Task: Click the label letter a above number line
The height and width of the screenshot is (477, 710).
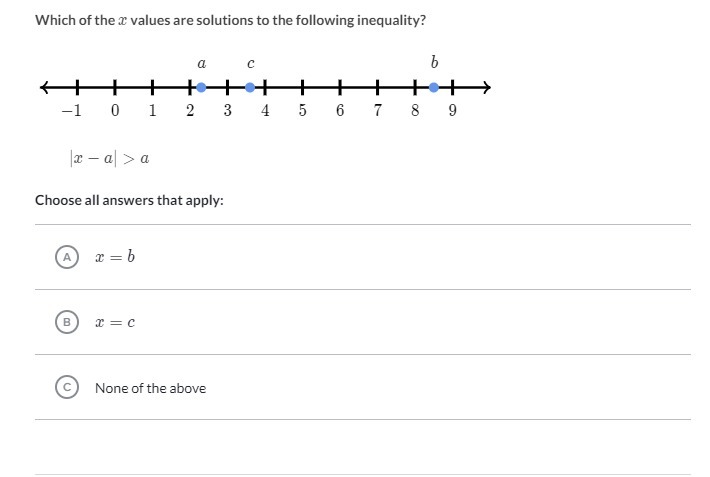Action: [201, 63]
